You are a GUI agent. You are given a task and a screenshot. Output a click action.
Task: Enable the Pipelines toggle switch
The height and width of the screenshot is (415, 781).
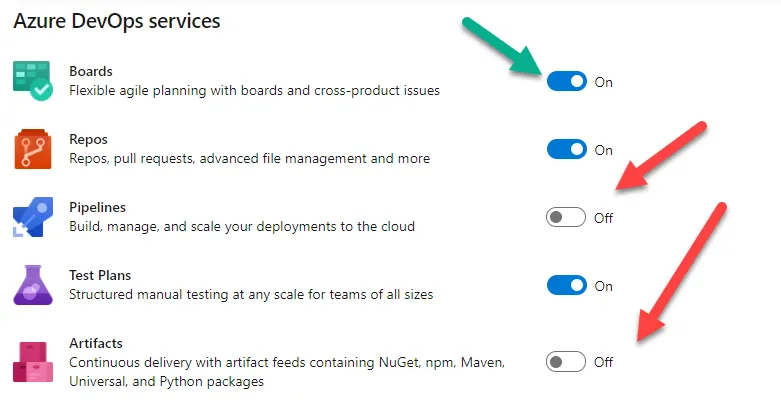(x=566, y=218)
